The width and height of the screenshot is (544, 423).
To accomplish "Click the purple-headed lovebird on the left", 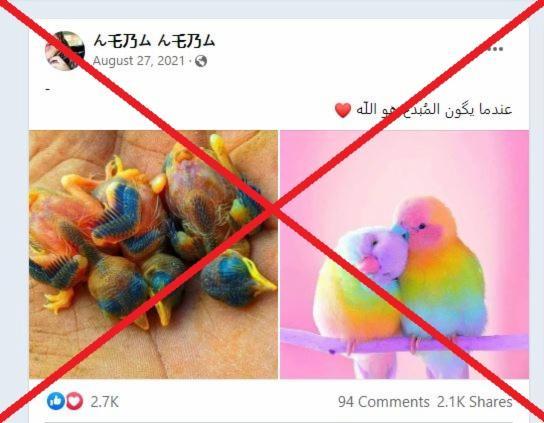I will 359,285.
